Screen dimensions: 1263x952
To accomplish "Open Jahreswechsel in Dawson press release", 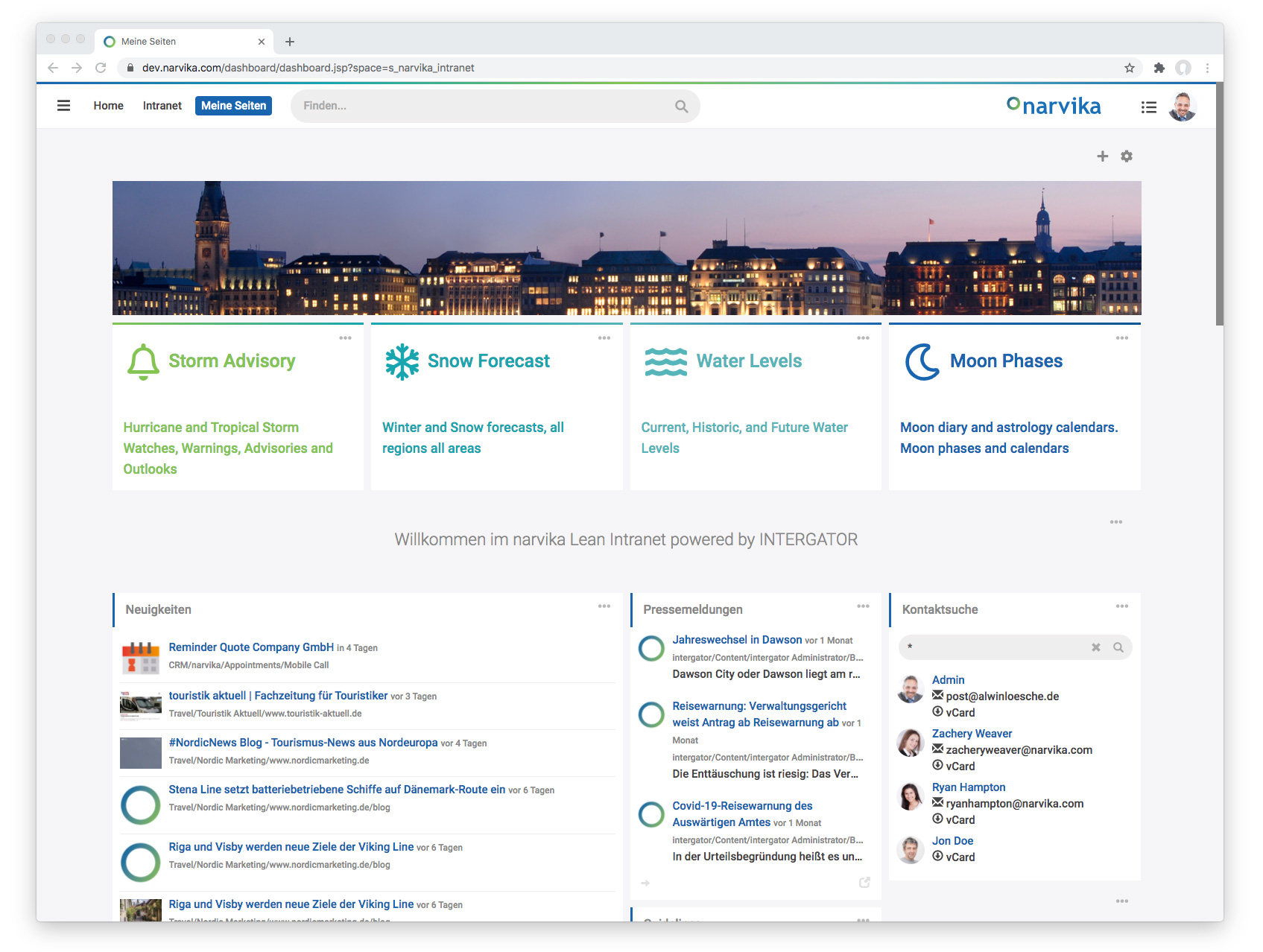I will pyautogui.click(x=737, y=640).
